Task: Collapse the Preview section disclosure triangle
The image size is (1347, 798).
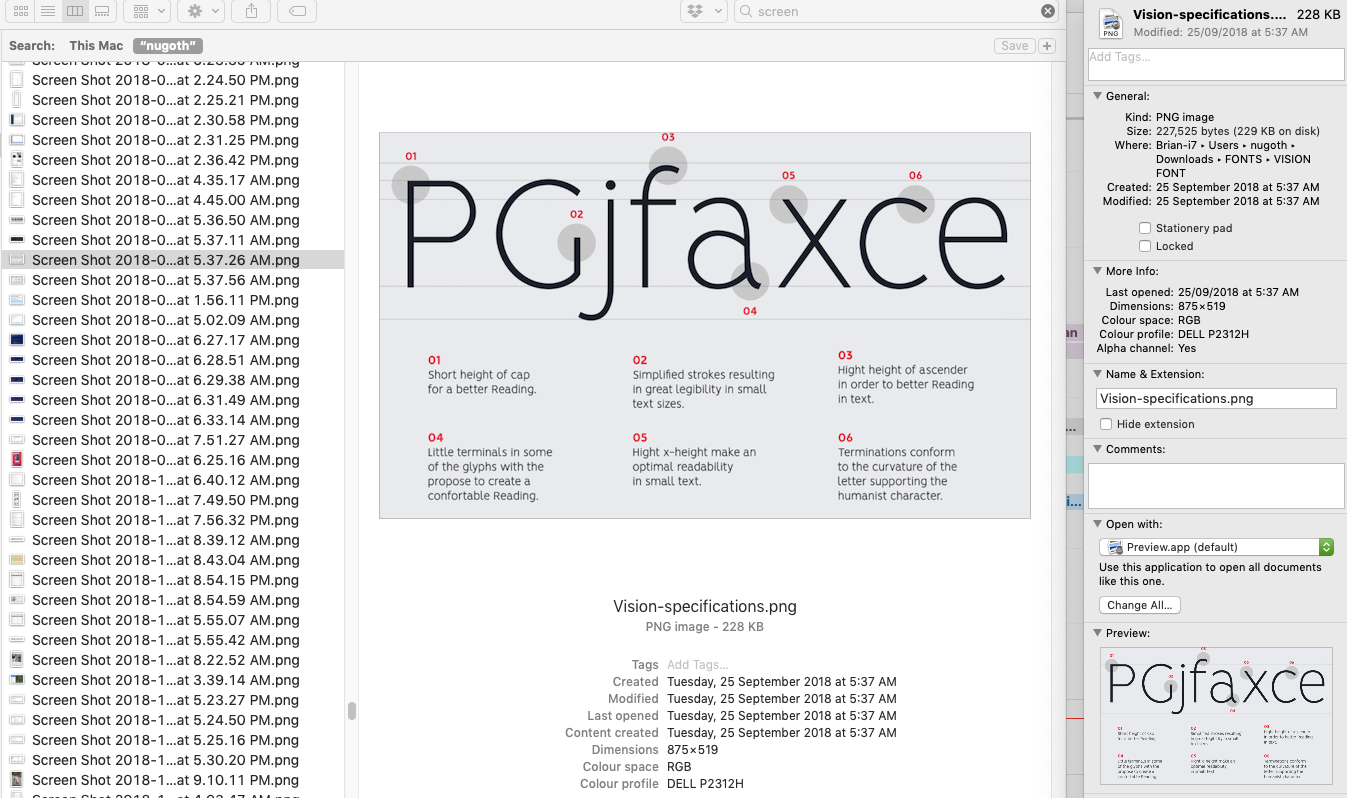Action: [1097, 632]
